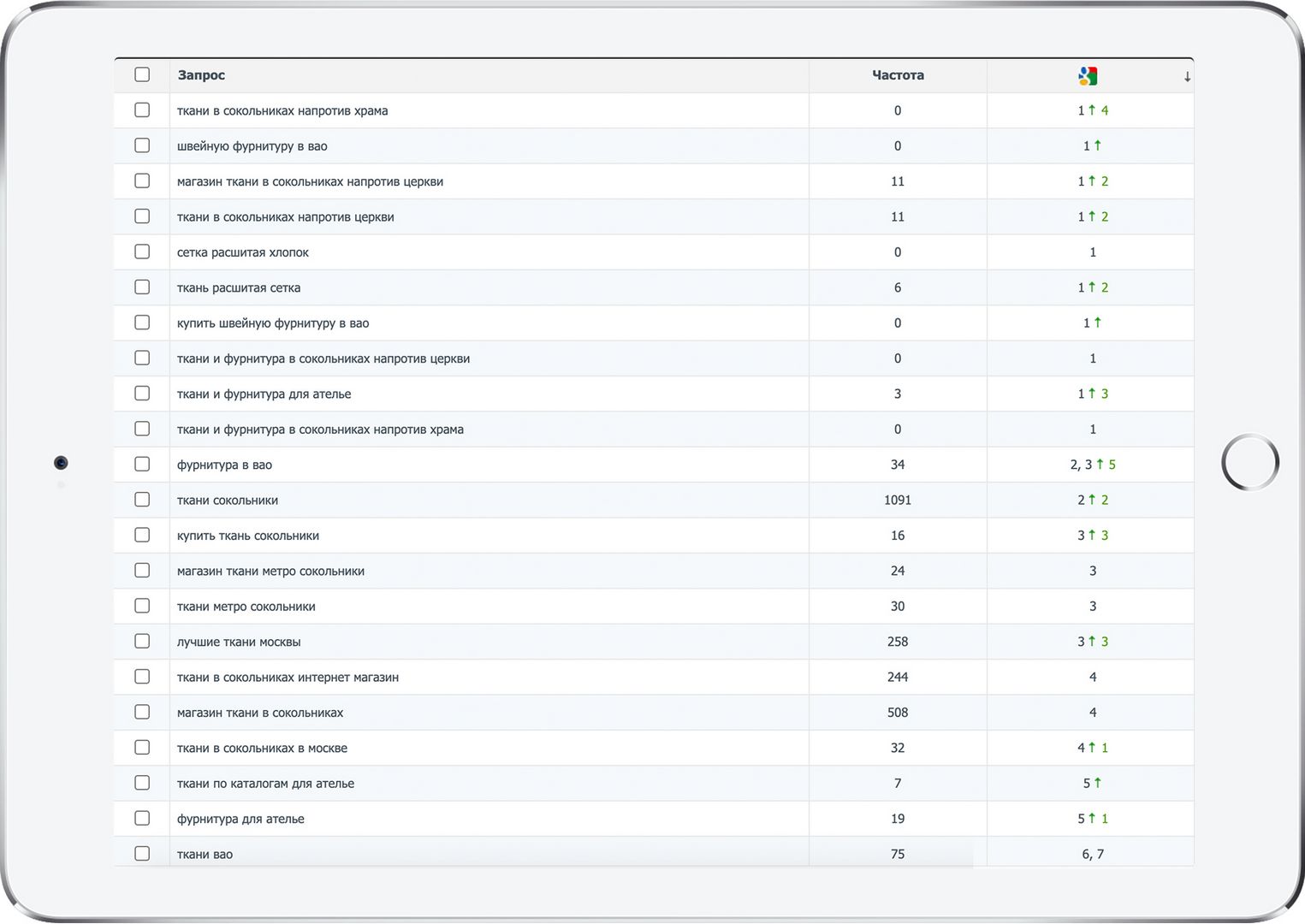Click green arrow in лучшие ткани москвы row

tap(1092, 641)
